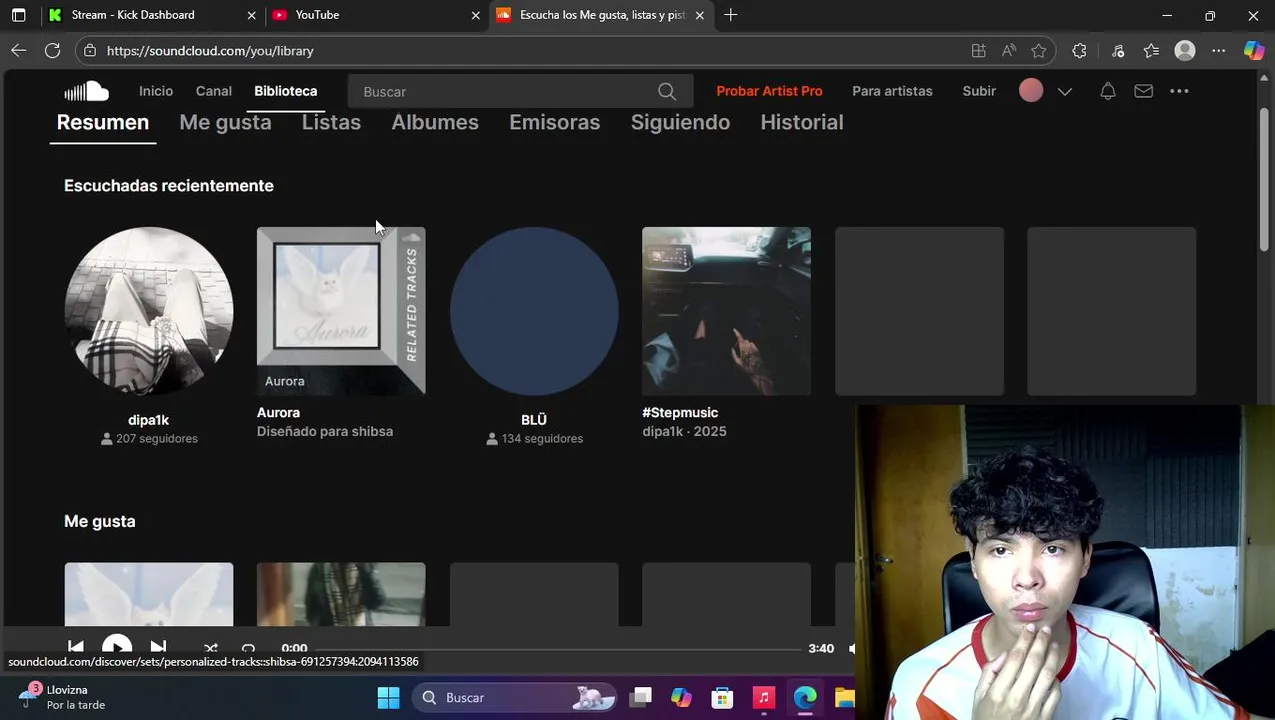Go to Canal
This screenshot has height=720, width=1275.
click(214, 91)
